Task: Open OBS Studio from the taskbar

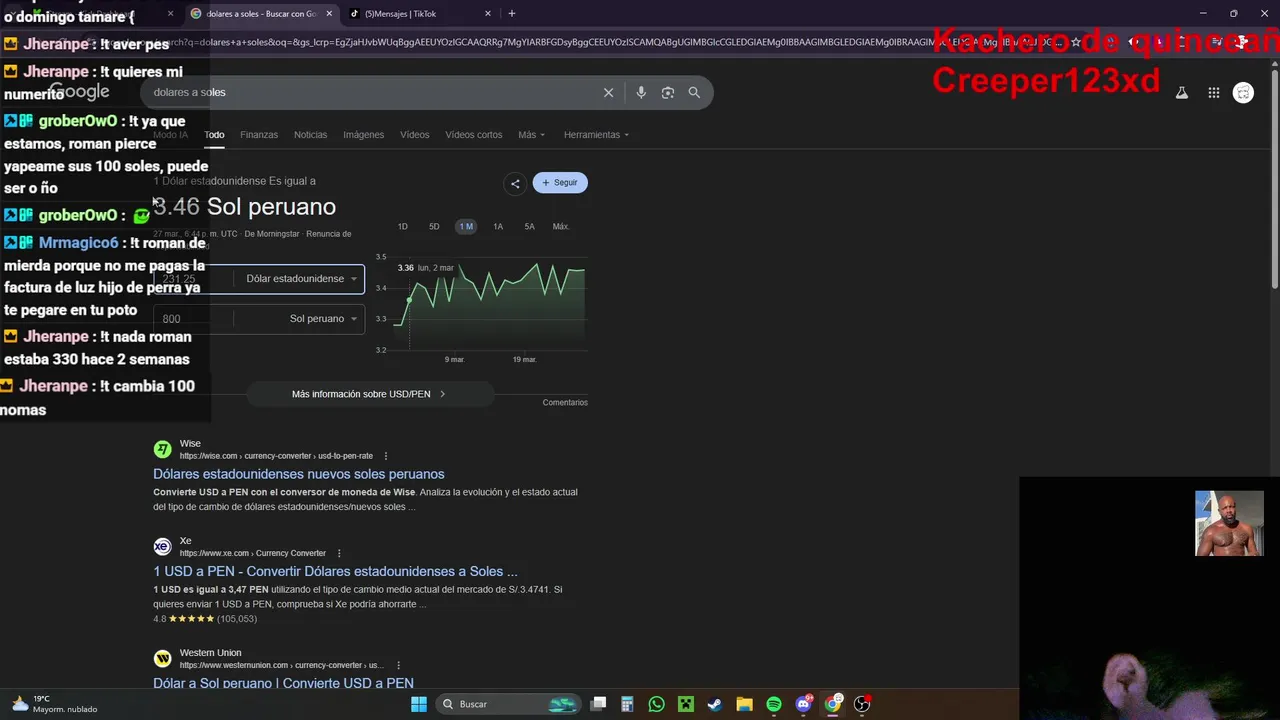Action: (x=862, y=704)
